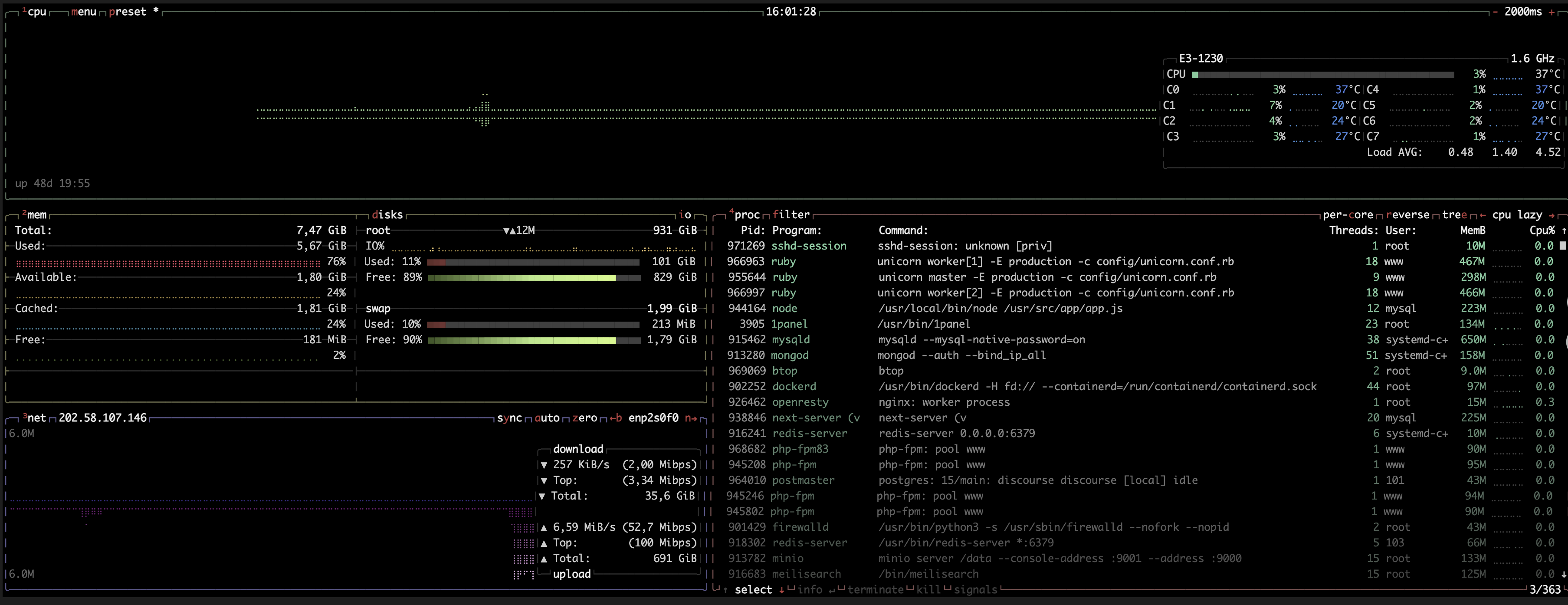Toggle per-core process CPU usage
This screenshot has height=605, width=1568.
point(1348,215)
